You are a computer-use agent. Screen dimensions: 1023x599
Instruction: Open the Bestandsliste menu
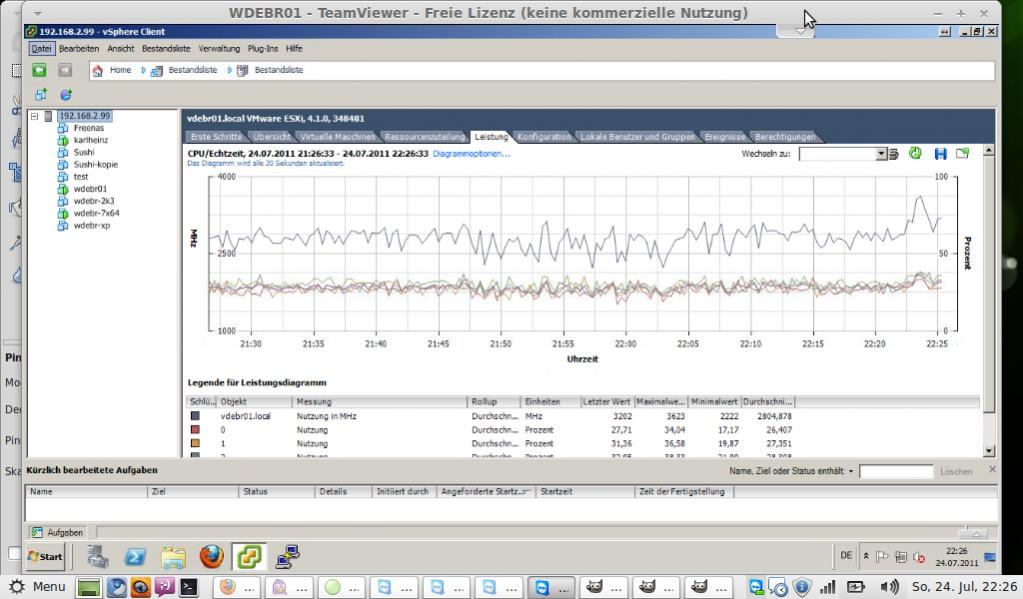[165, 48]
